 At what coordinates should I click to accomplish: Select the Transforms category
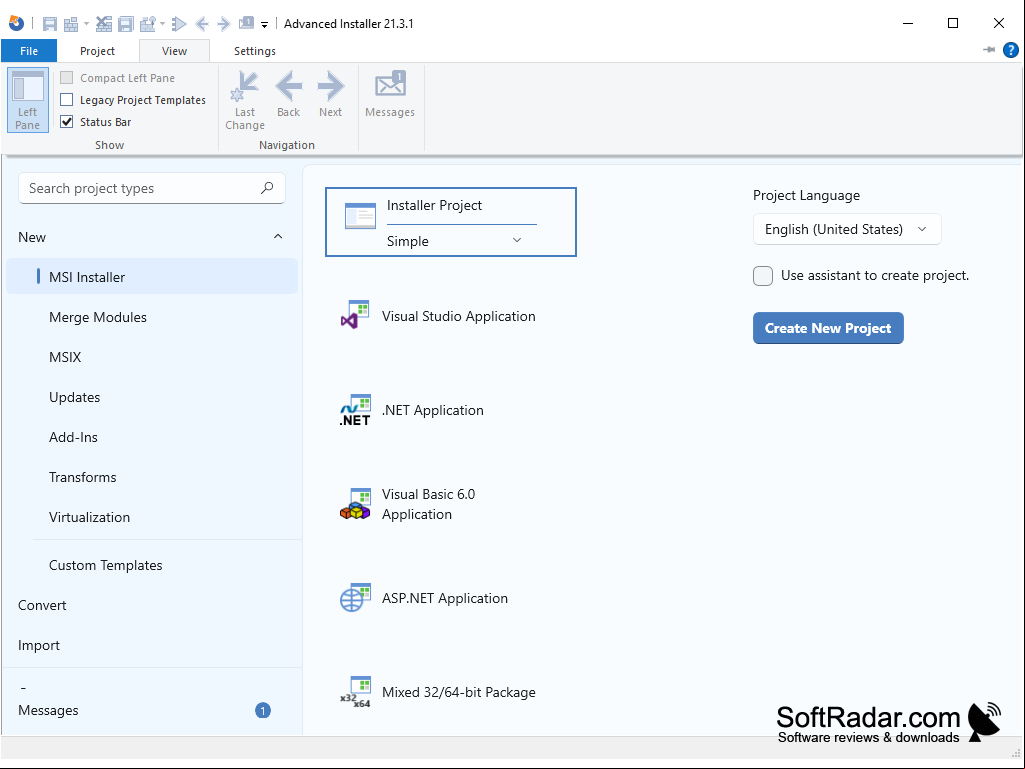click(x=82, y=477)
